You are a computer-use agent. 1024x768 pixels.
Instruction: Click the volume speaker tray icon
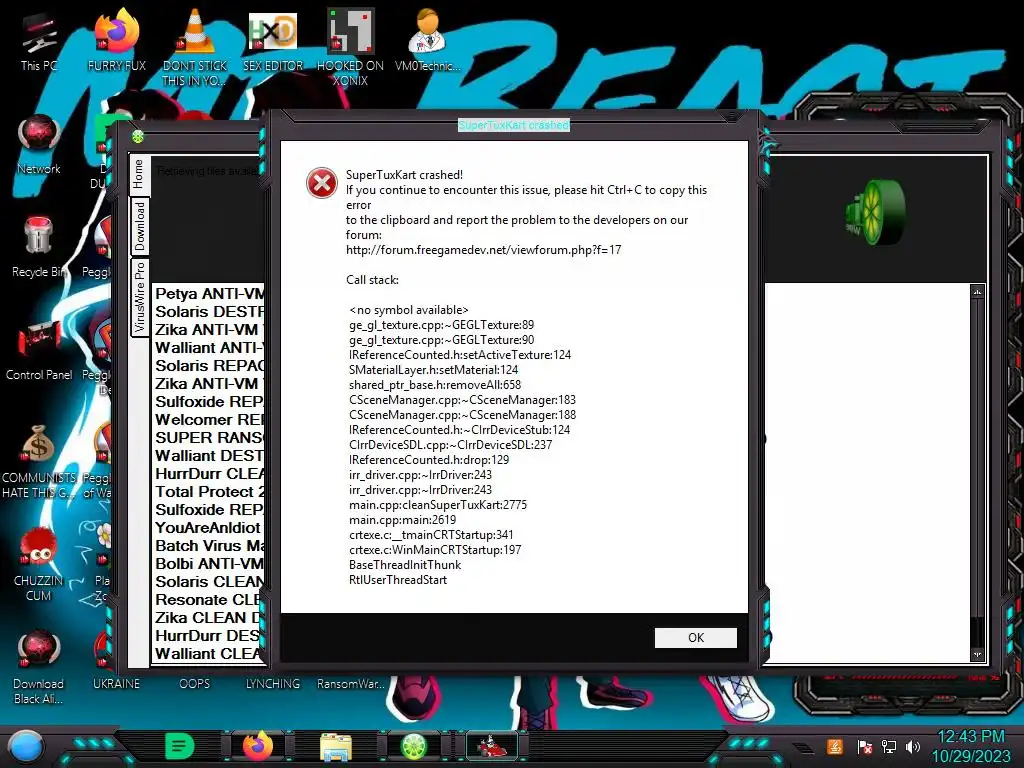(913, 746)
